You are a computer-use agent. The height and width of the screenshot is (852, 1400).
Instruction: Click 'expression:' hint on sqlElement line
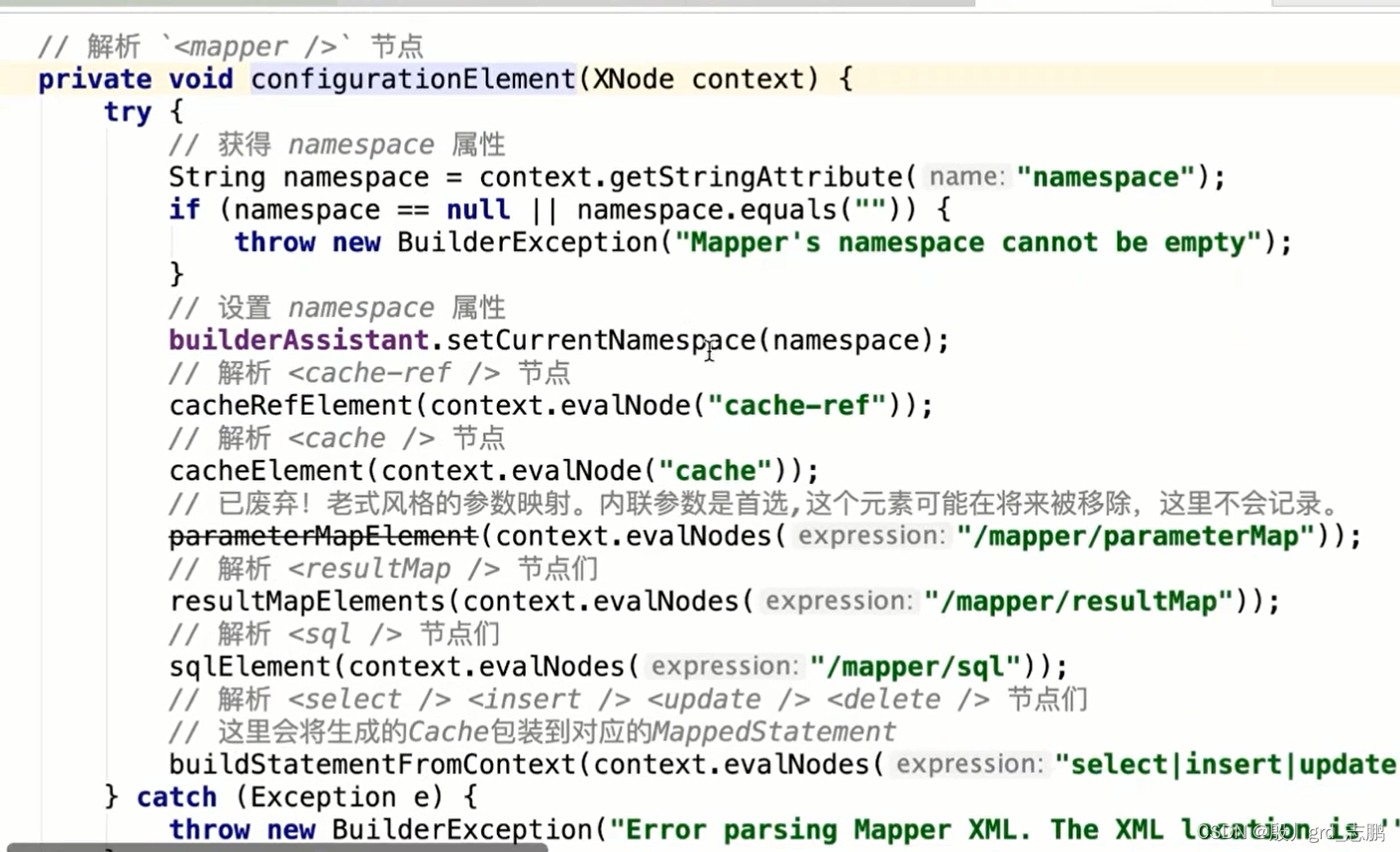pyautogui.click(x=726, y=667)
